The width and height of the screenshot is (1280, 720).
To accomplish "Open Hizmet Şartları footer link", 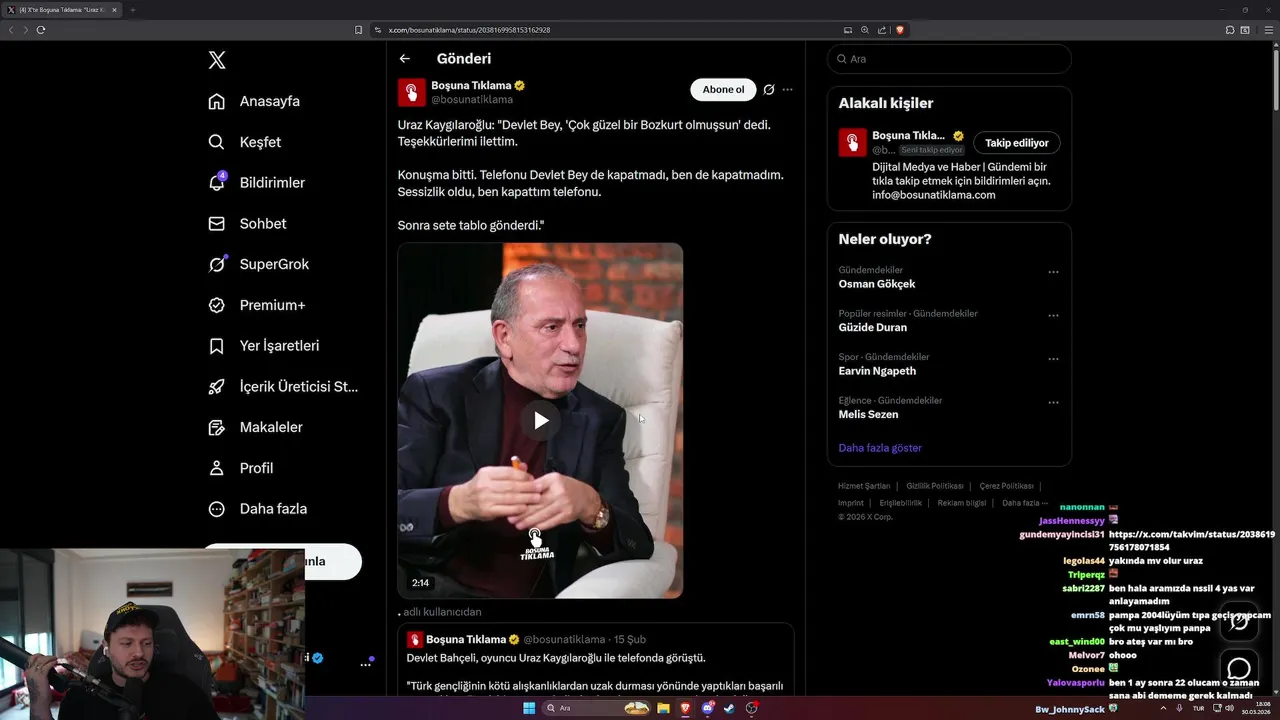I will point(864,486).
